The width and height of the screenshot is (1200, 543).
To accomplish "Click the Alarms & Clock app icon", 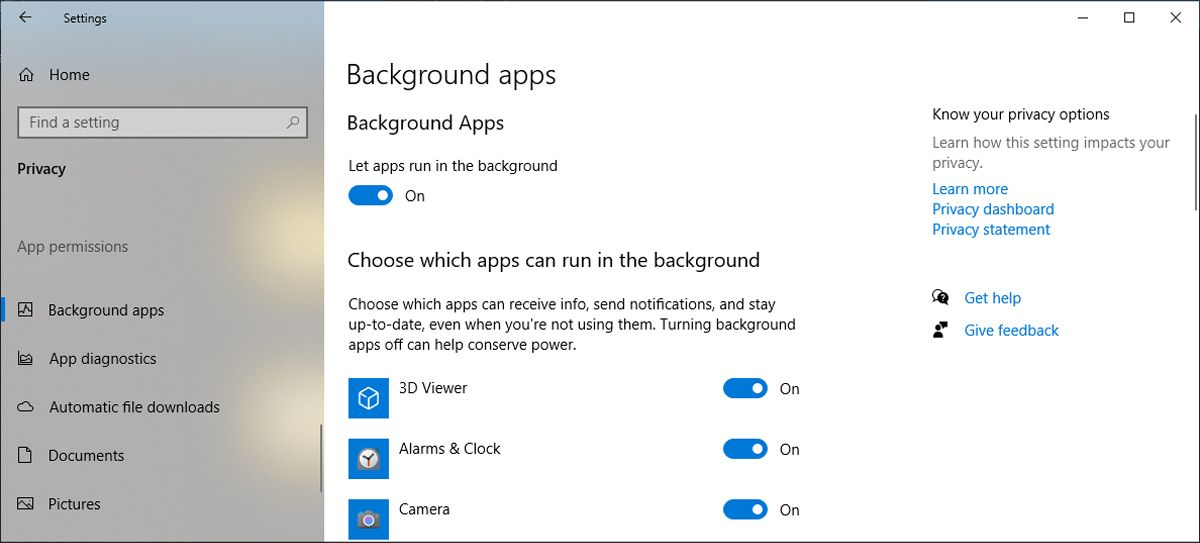I will [368, 458].
